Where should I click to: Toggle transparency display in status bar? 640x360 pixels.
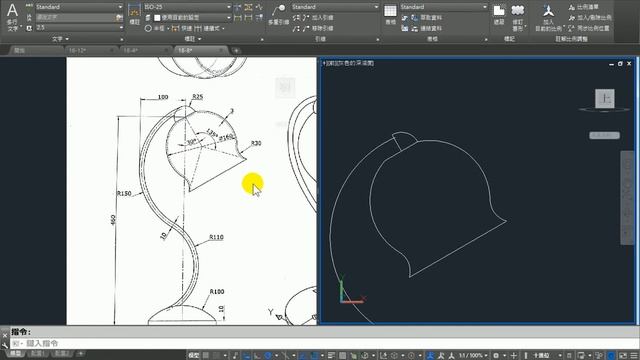(x=342, y=355)
